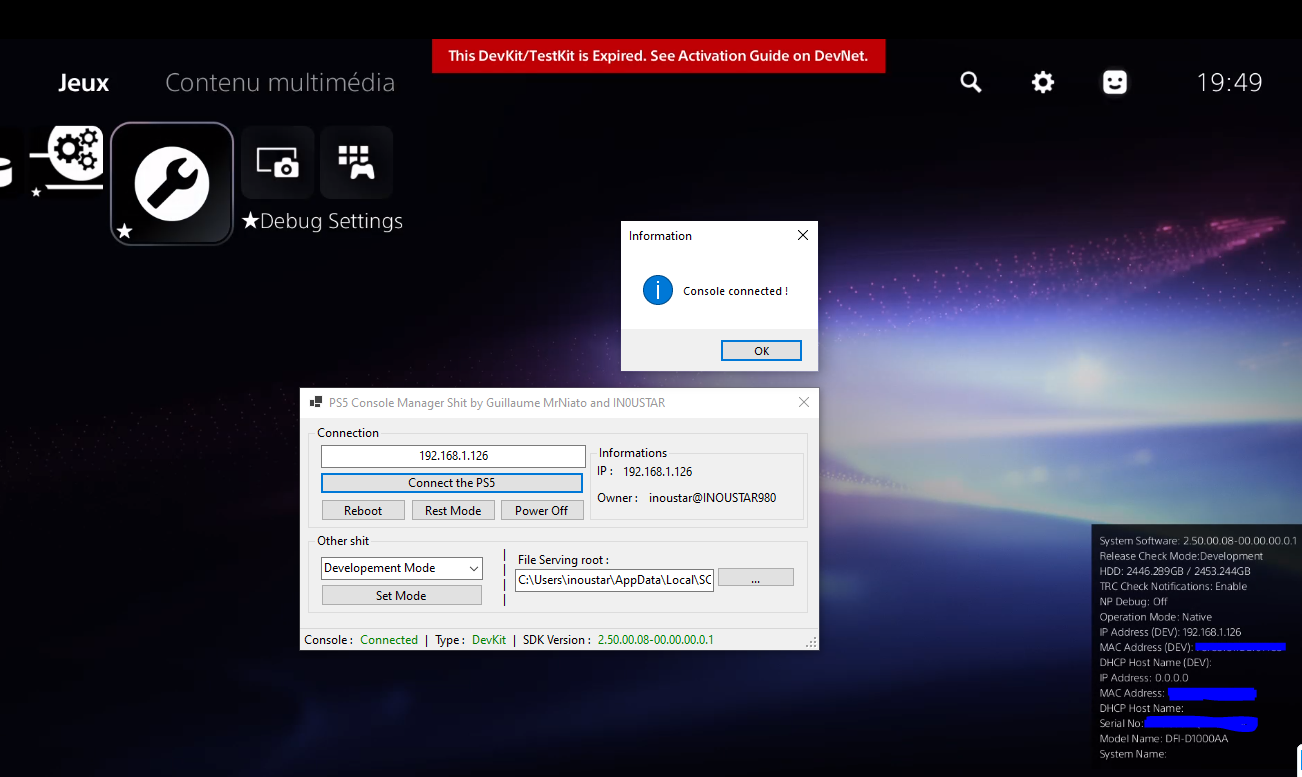Click the console IP address field

pos(453,456)
